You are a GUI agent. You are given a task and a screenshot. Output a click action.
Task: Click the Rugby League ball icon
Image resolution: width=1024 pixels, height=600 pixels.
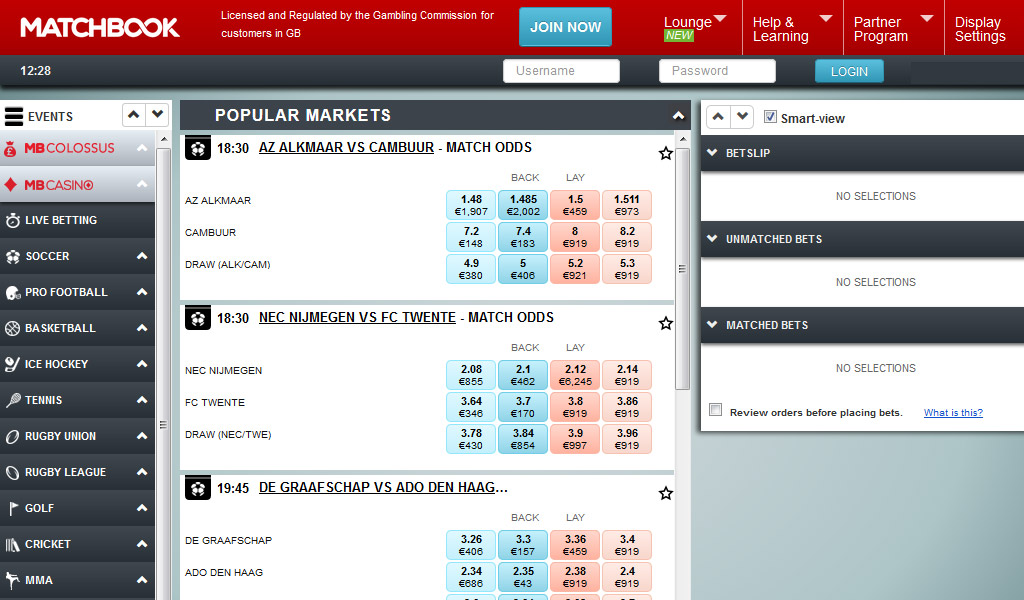(12, 472)
